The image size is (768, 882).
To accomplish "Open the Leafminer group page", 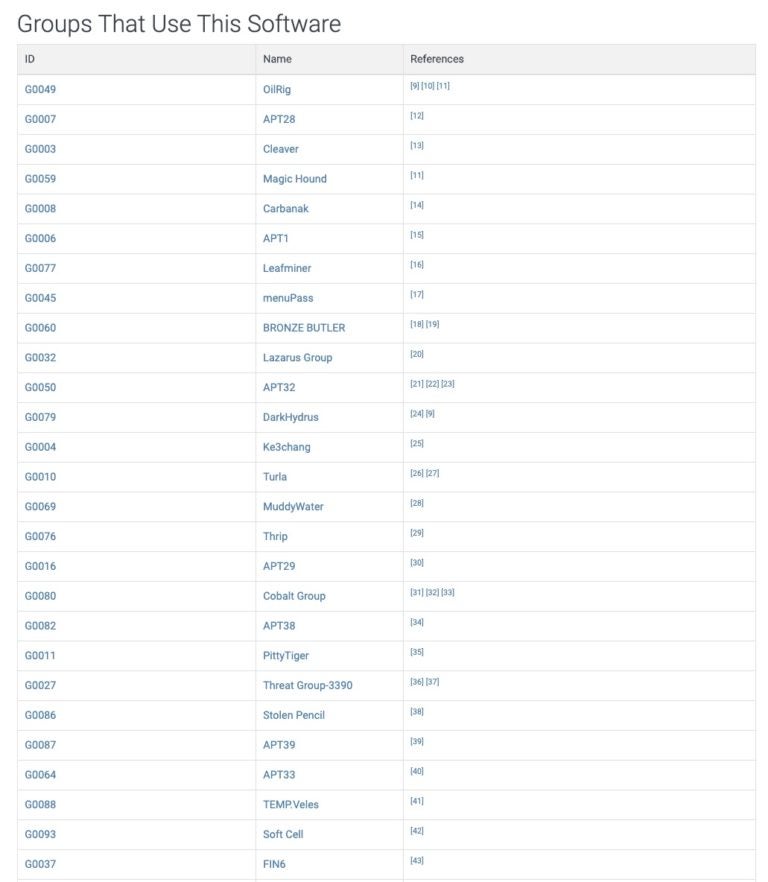I will [287, 268].
